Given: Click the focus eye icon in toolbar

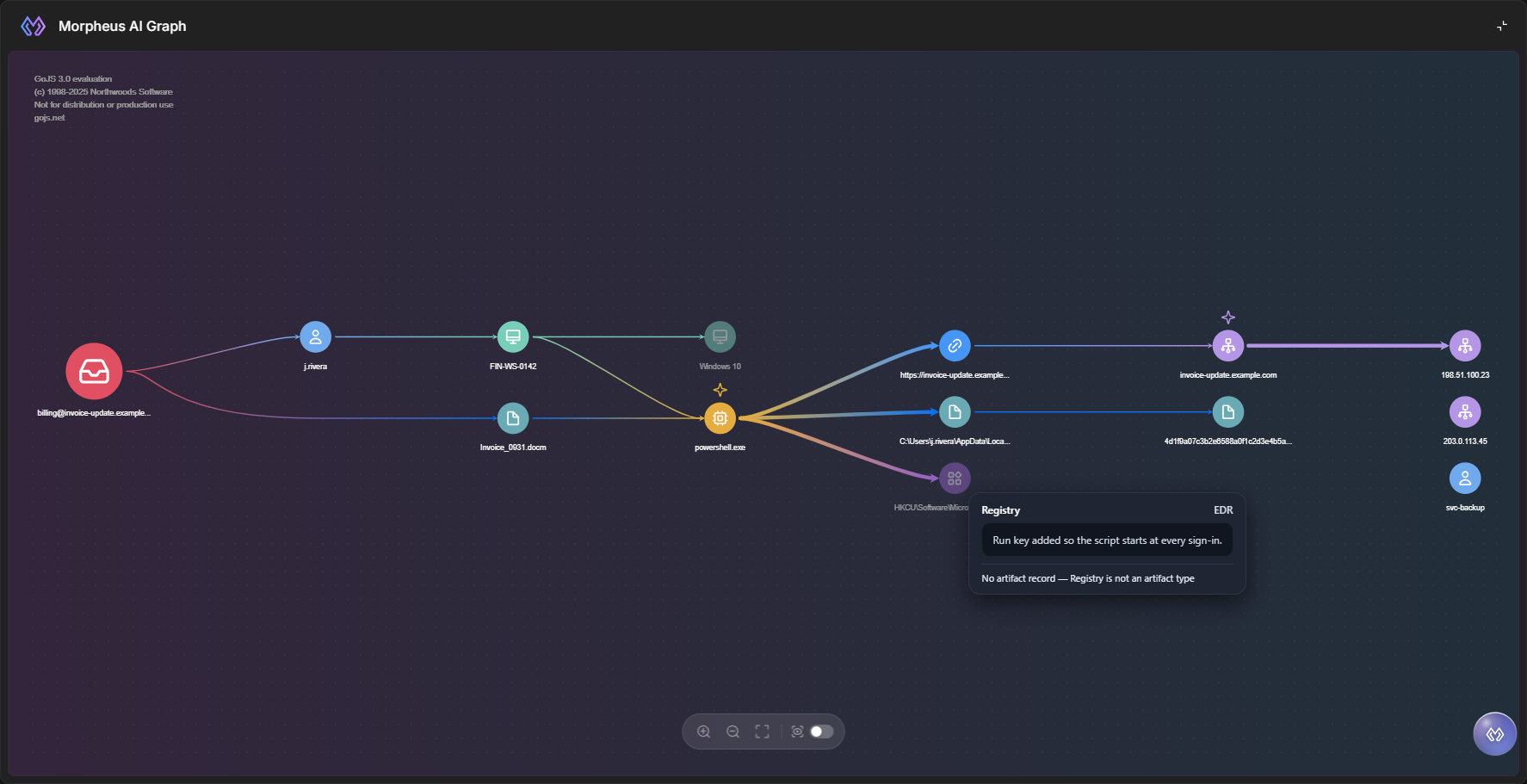Looking at the screenshot, I should tap(797, 732).
